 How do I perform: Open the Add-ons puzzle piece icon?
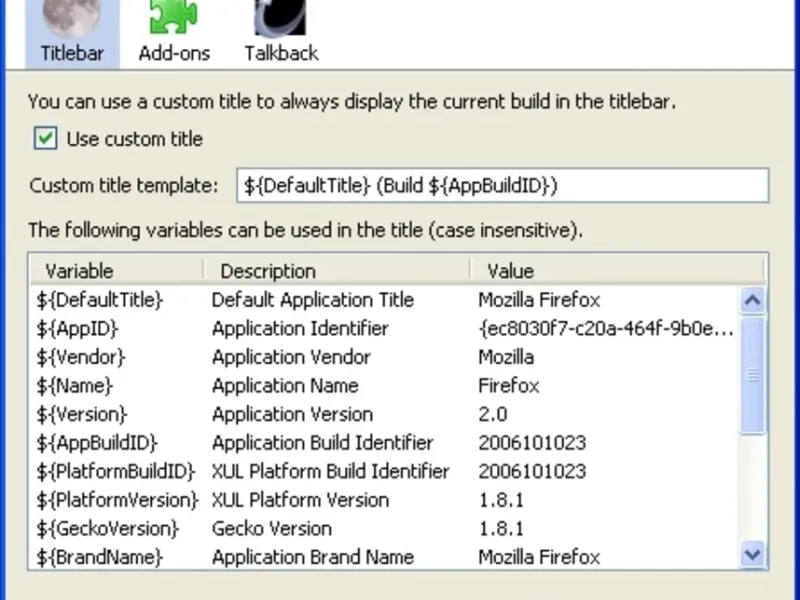(173, 16)
